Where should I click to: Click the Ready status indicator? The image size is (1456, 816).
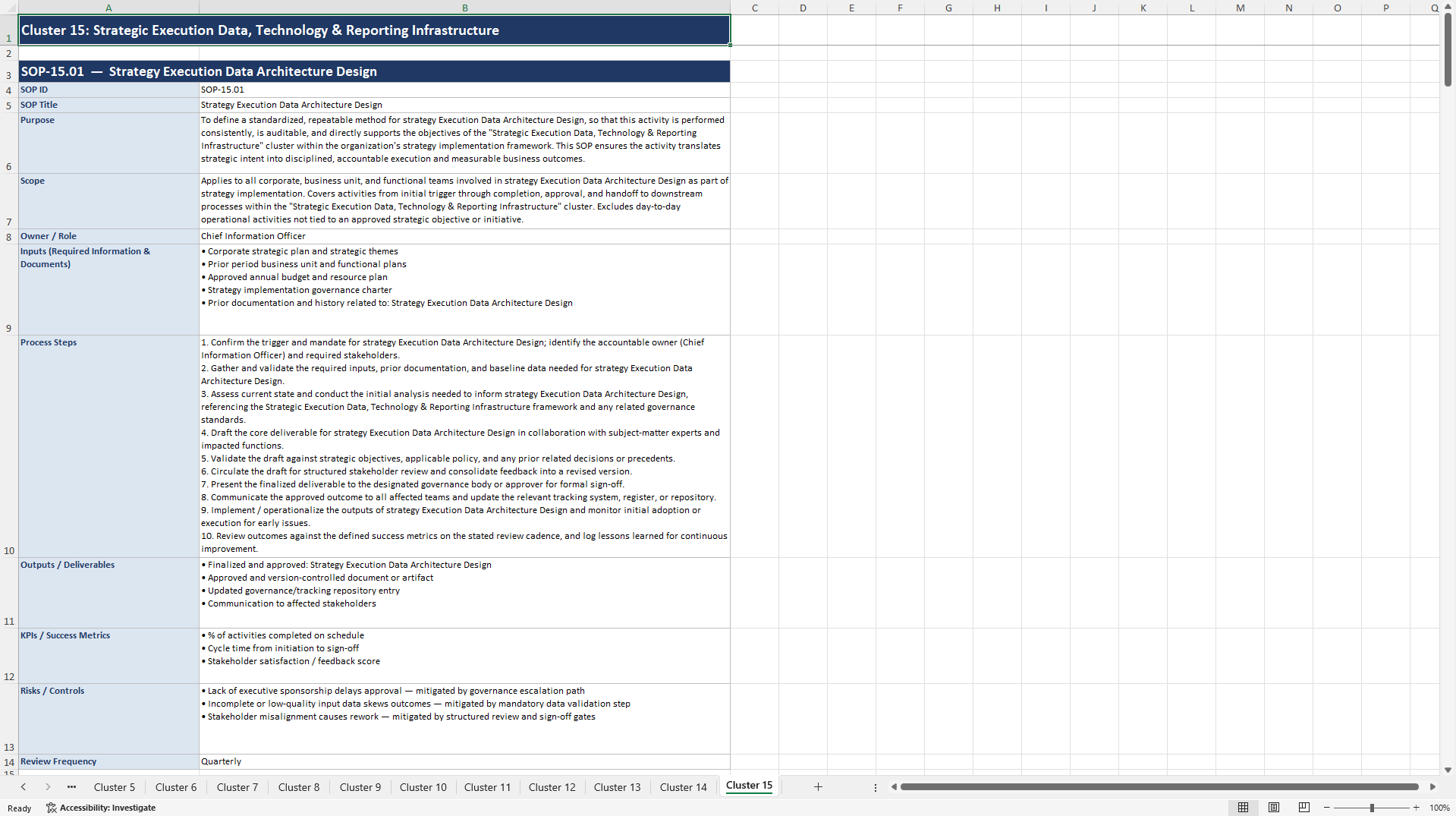(x=20, y=808)
